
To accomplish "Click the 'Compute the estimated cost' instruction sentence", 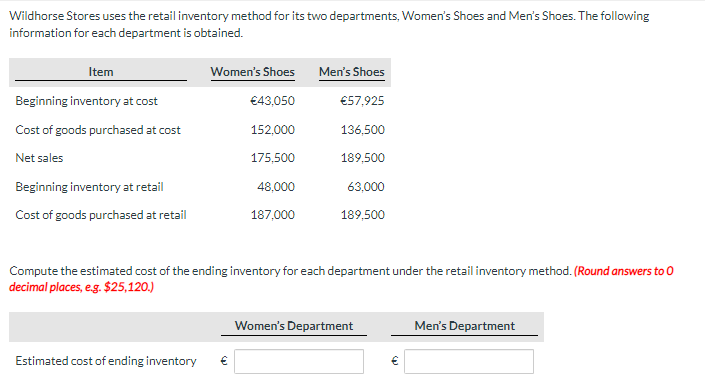I will coord(290,271).
